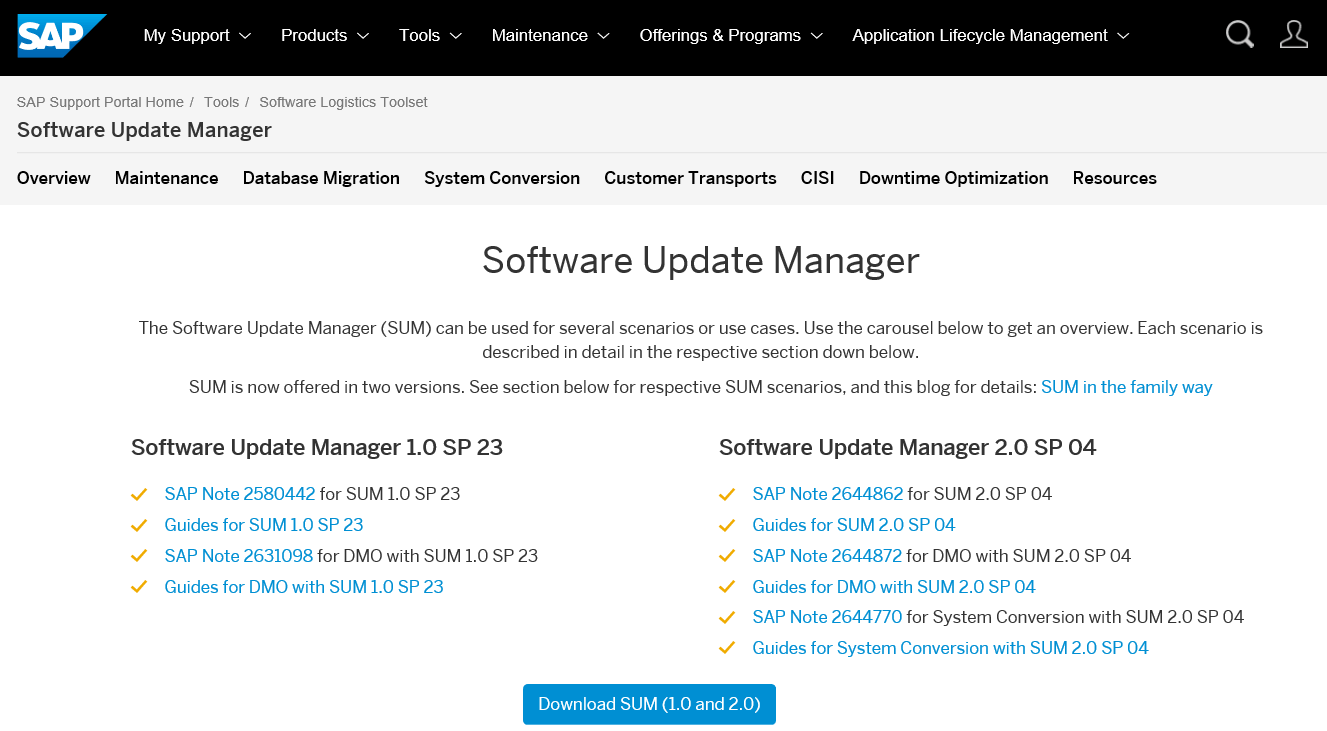The width and height of the screenshot is (1327, 731).
Task: Open Guides for SUM 1.0 SP 23
Action: 264,525
